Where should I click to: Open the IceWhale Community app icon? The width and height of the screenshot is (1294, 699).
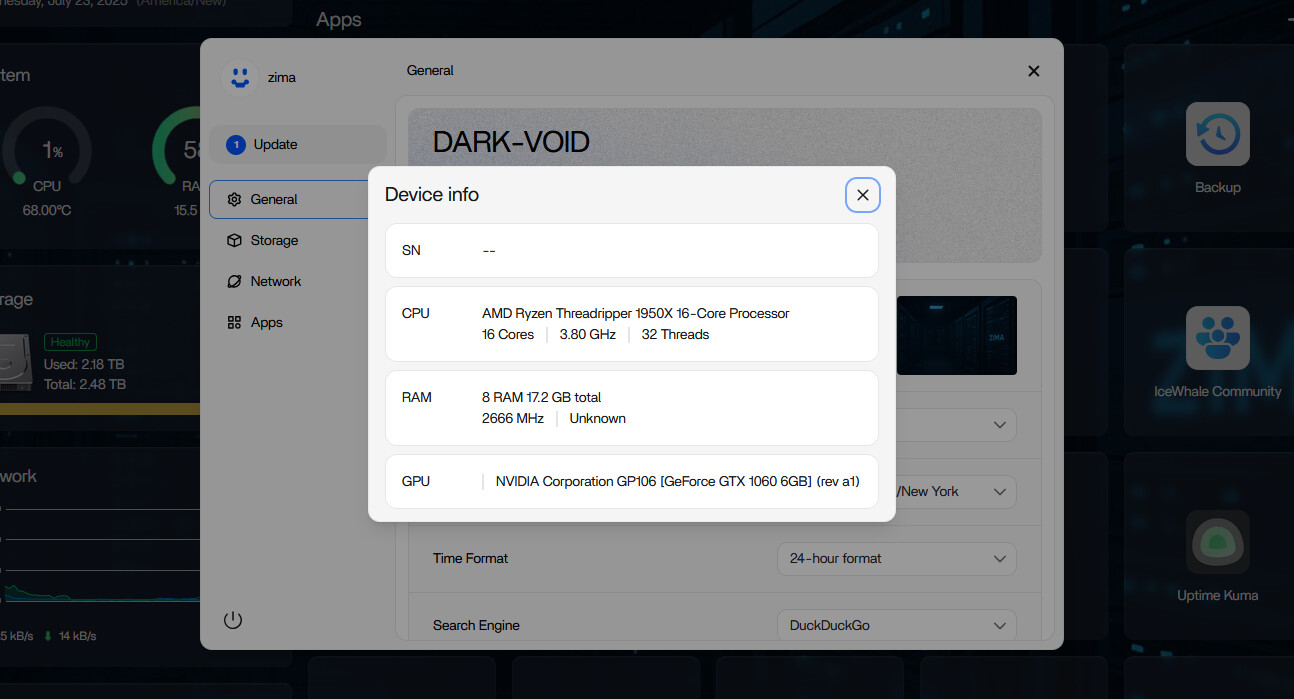click(1217, 338)
